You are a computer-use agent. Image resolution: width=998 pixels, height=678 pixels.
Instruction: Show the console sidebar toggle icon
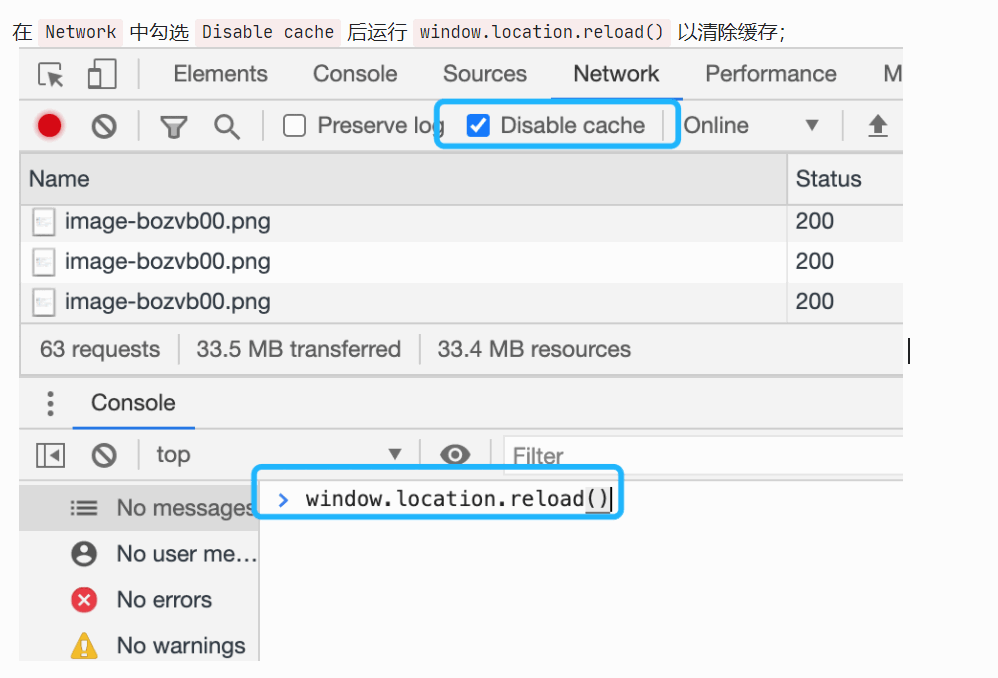tap(50, 455)
